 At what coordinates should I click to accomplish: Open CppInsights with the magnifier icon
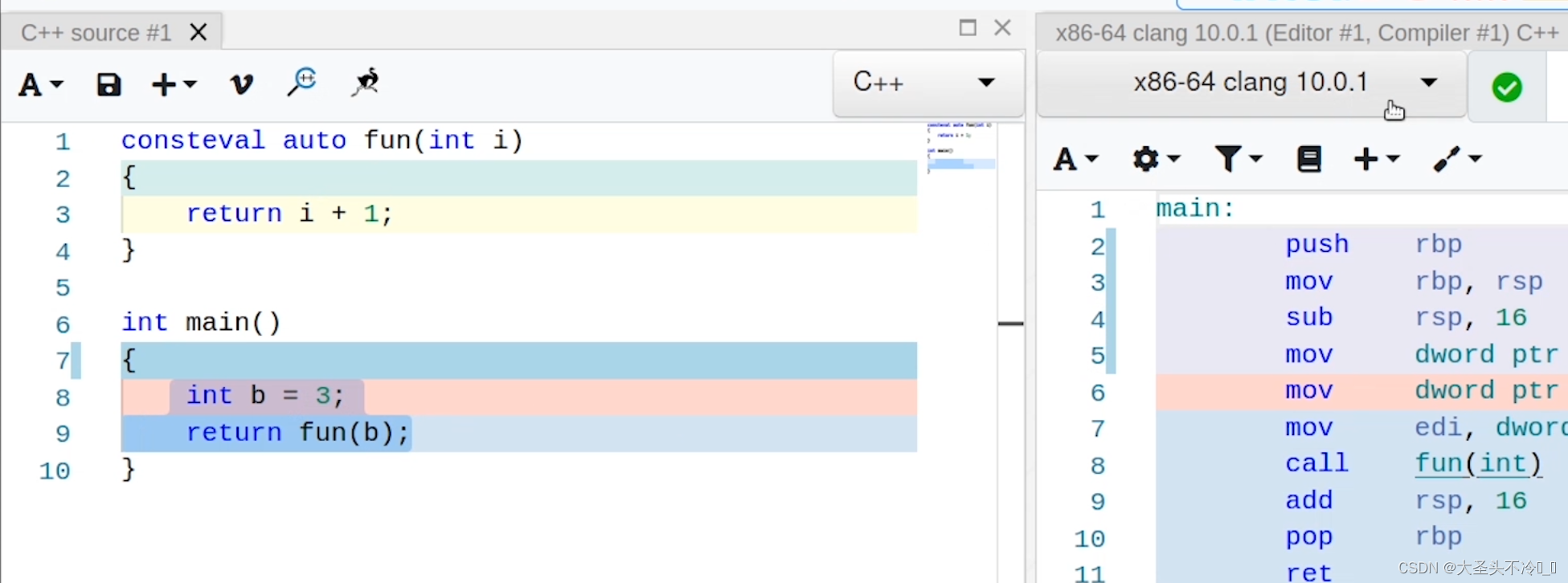302,82
